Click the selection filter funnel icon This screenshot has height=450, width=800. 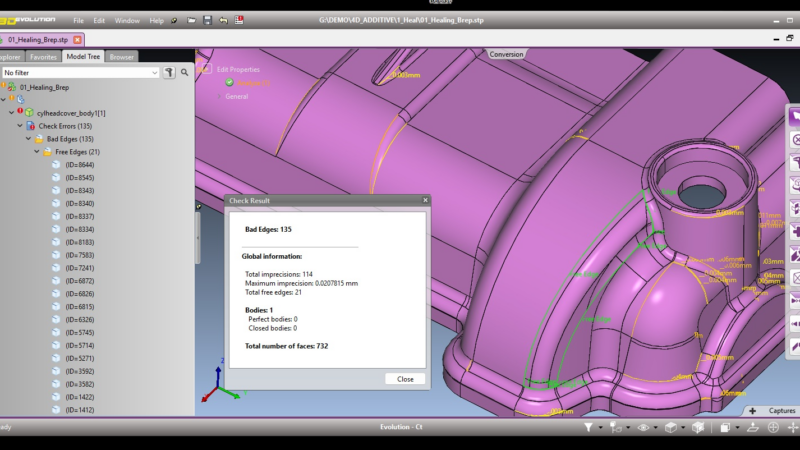tap(590, 427)
